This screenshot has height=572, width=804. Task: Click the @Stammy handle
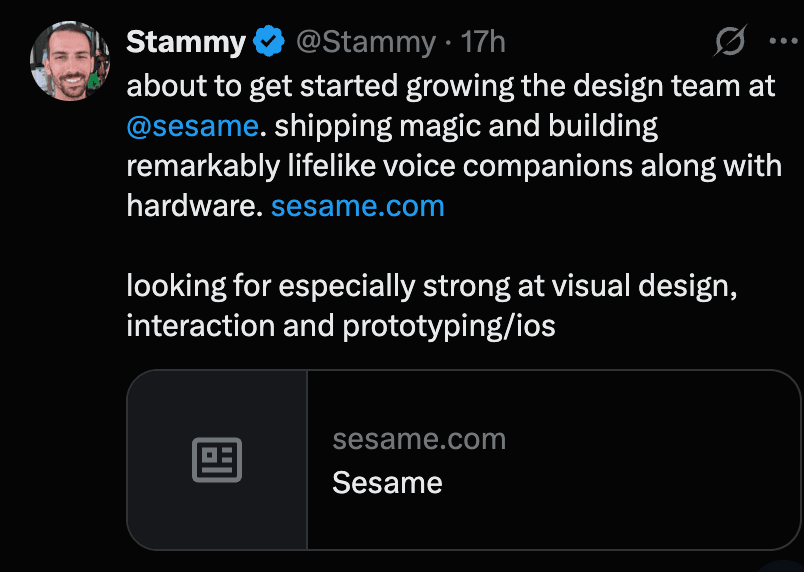(x=366, y=43)
